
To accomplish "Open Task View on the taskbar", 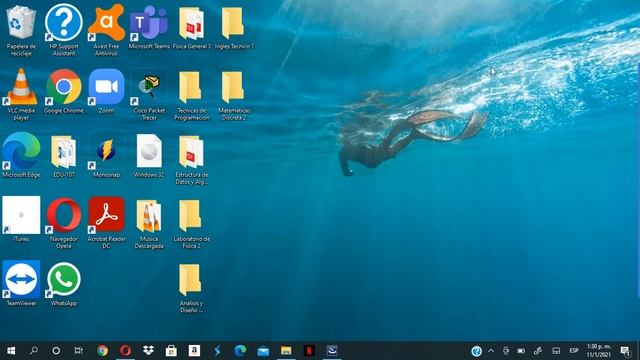I will [79, 351].
